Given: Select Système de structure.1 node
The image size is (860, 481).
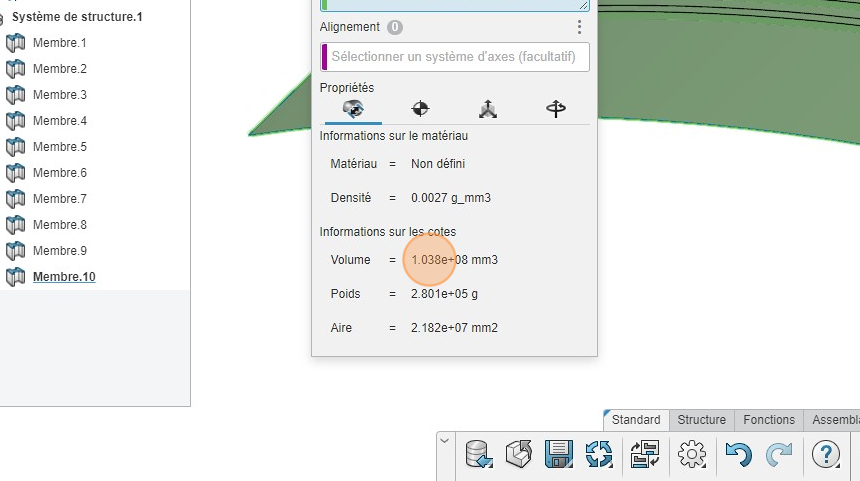Looking at the screenshot, I should [77, 17].
